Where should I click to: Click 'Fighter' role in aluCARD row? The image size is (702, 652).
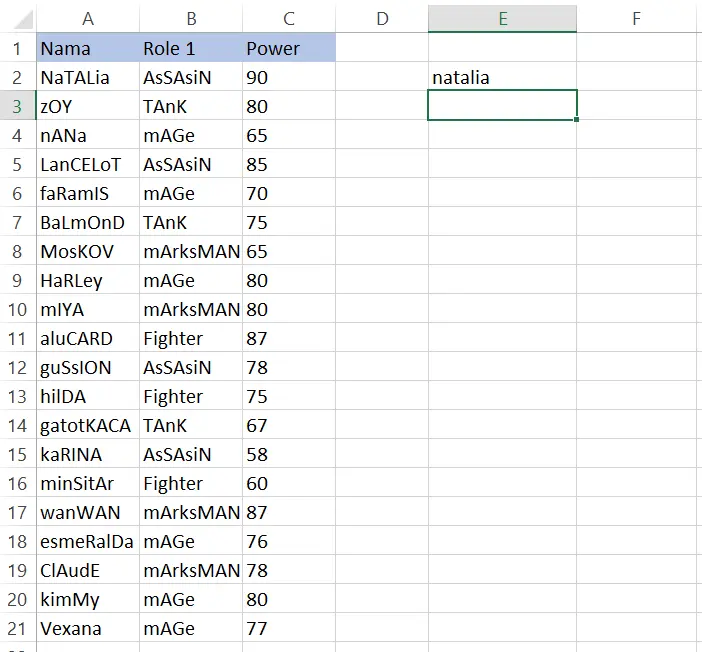coord(191,338)
